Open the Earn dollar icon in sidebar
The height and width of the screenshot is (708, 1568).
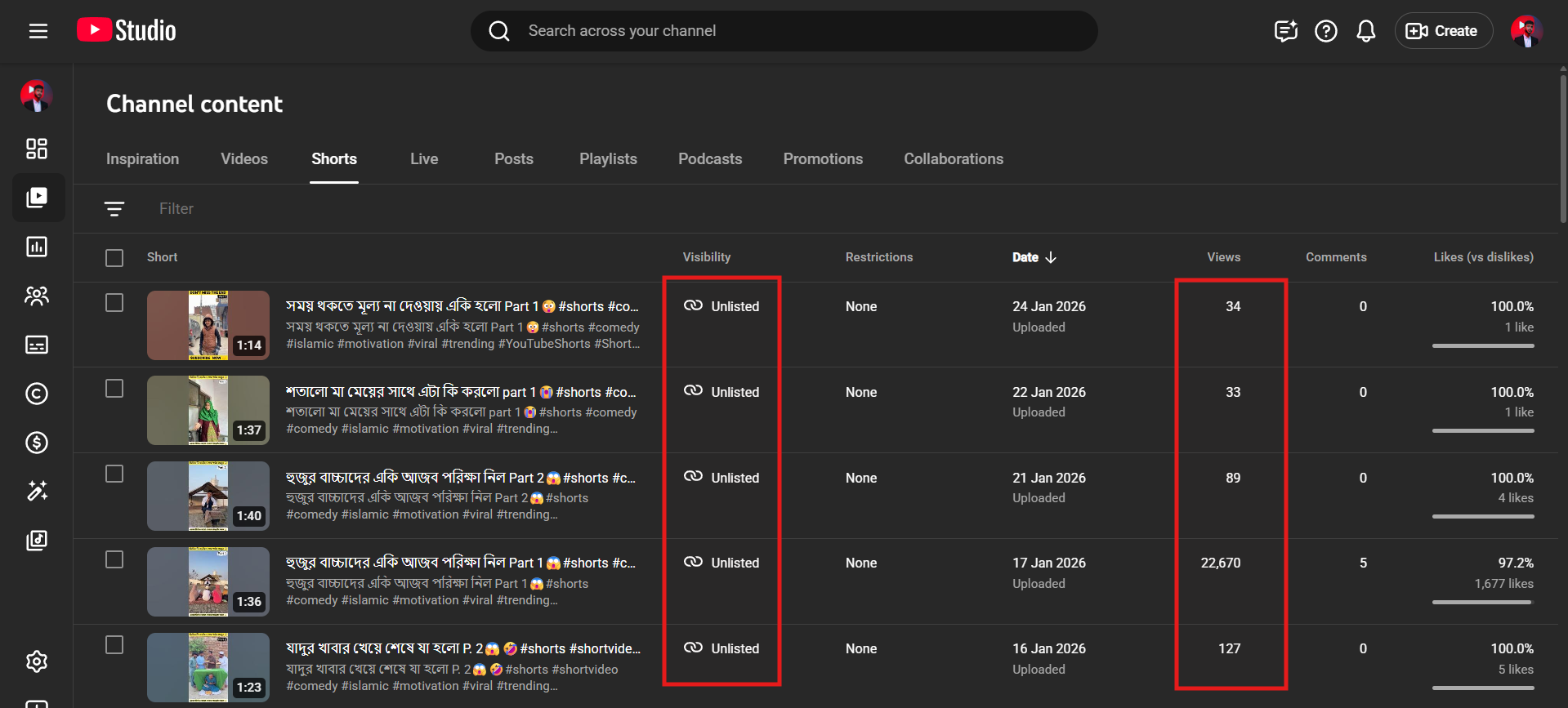(x=37, y=443)
